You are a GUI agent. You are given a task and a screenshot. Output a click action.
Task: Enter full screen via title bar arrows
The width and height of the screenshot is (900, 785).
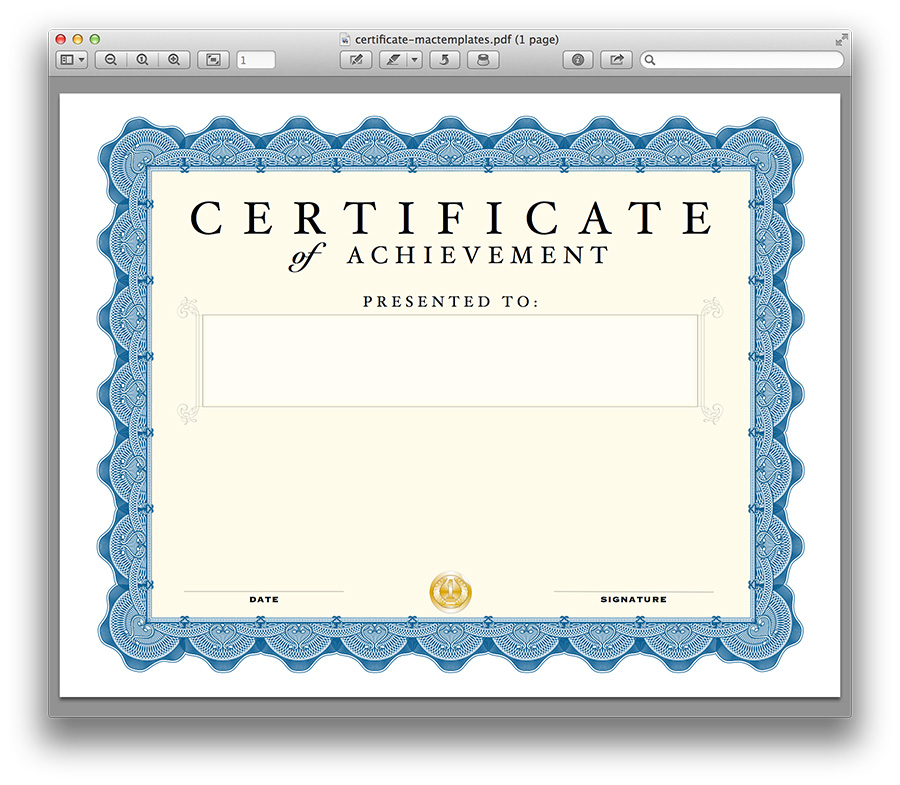click(x=841, y=40)
